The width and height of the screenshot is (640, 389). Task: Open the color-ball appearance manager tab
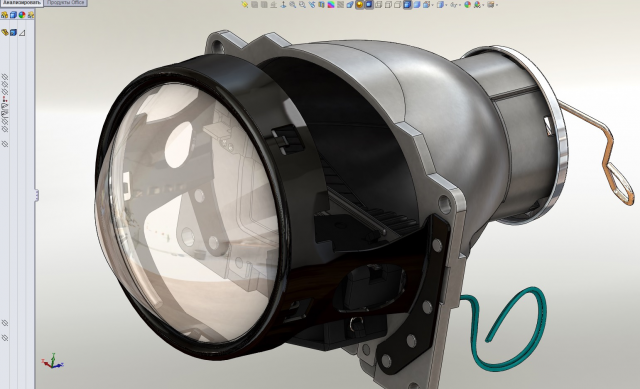click(x=22, y=15)
